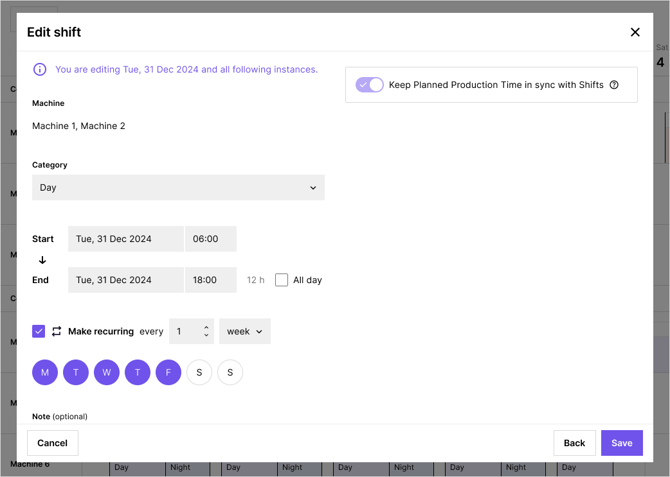Click the info icon beside editing notice

pyautogui.click(x=40, y=70)
